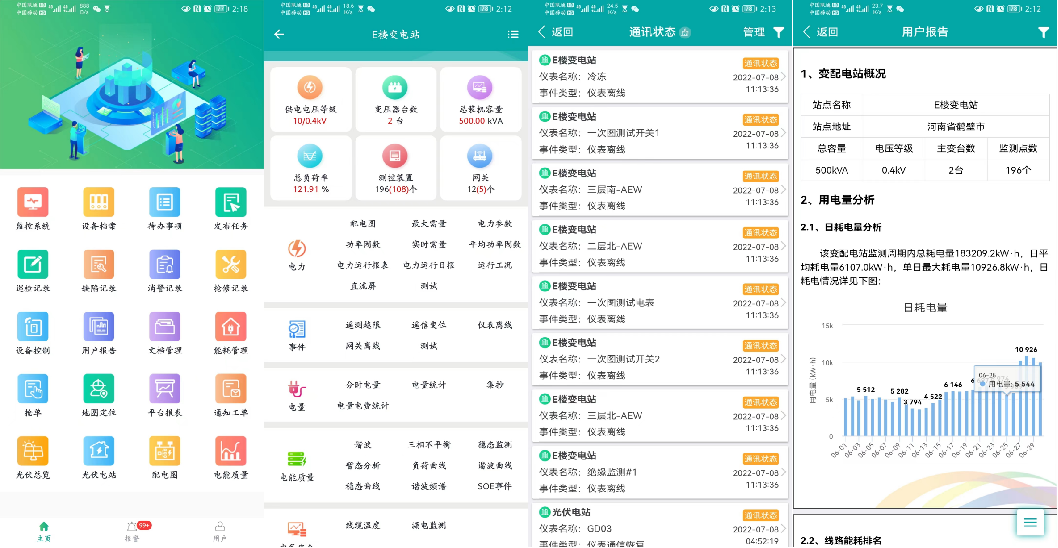1058x548 pixels.
Task: Open the SOE事件 link
Action: [x=494, y=486]
